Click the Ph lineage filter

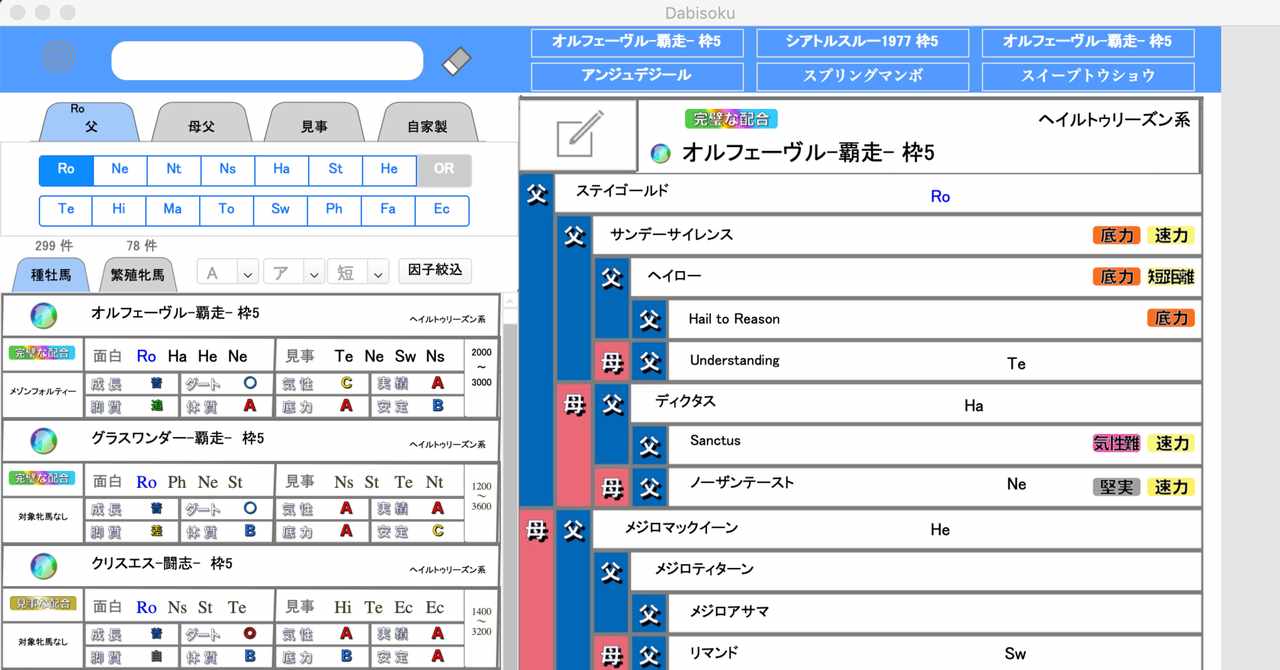pyautogui.click(x=335, y=210)
